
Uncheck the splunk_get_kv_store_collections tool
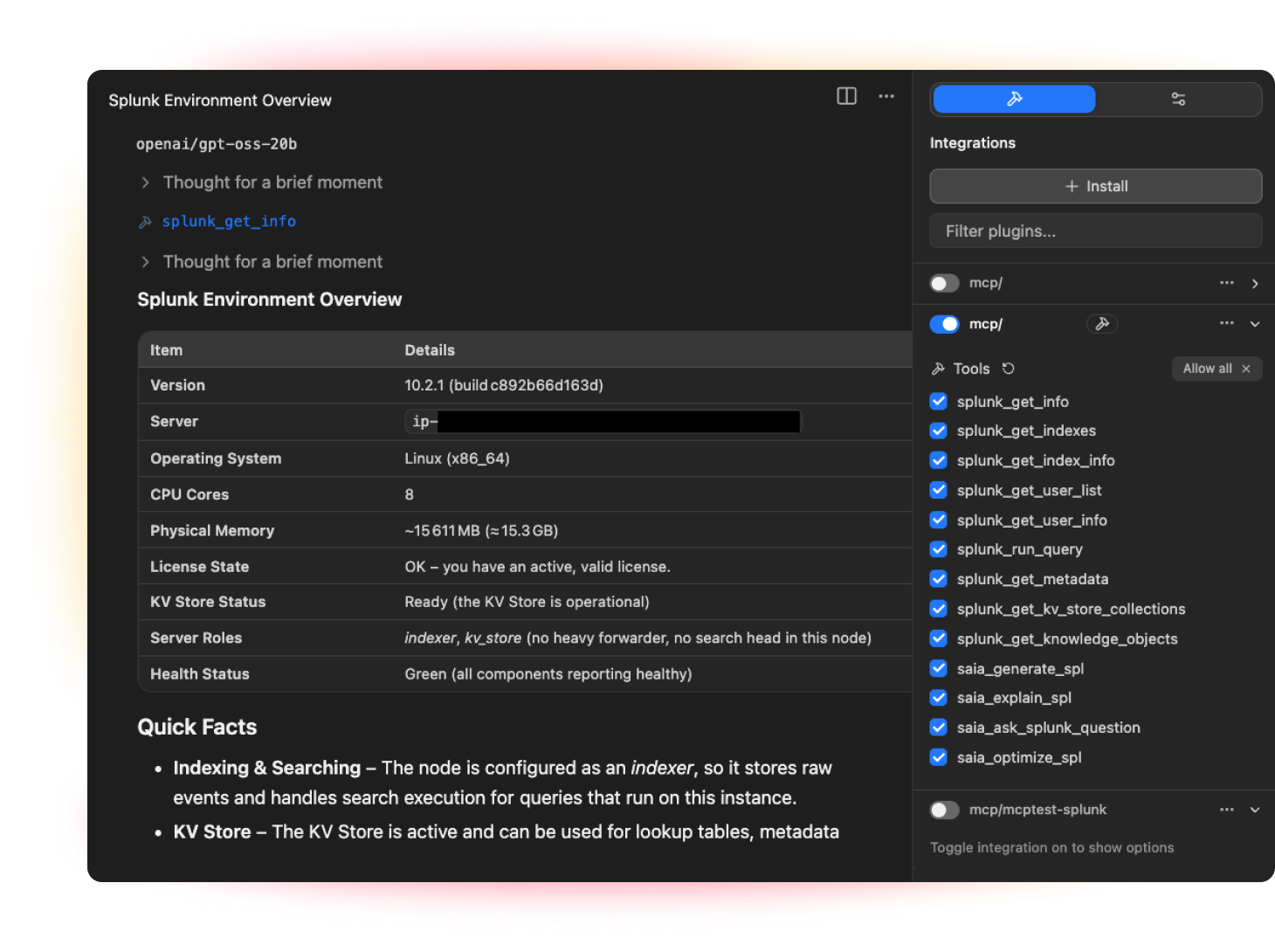[x=939, y=609]
